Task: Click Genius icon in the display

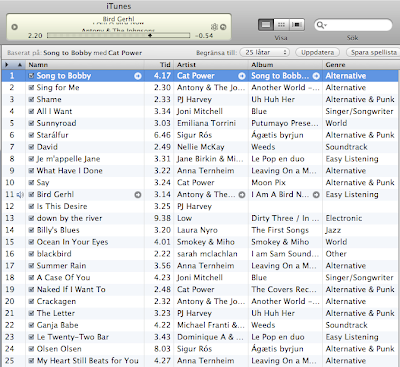Action: [214, 27]
